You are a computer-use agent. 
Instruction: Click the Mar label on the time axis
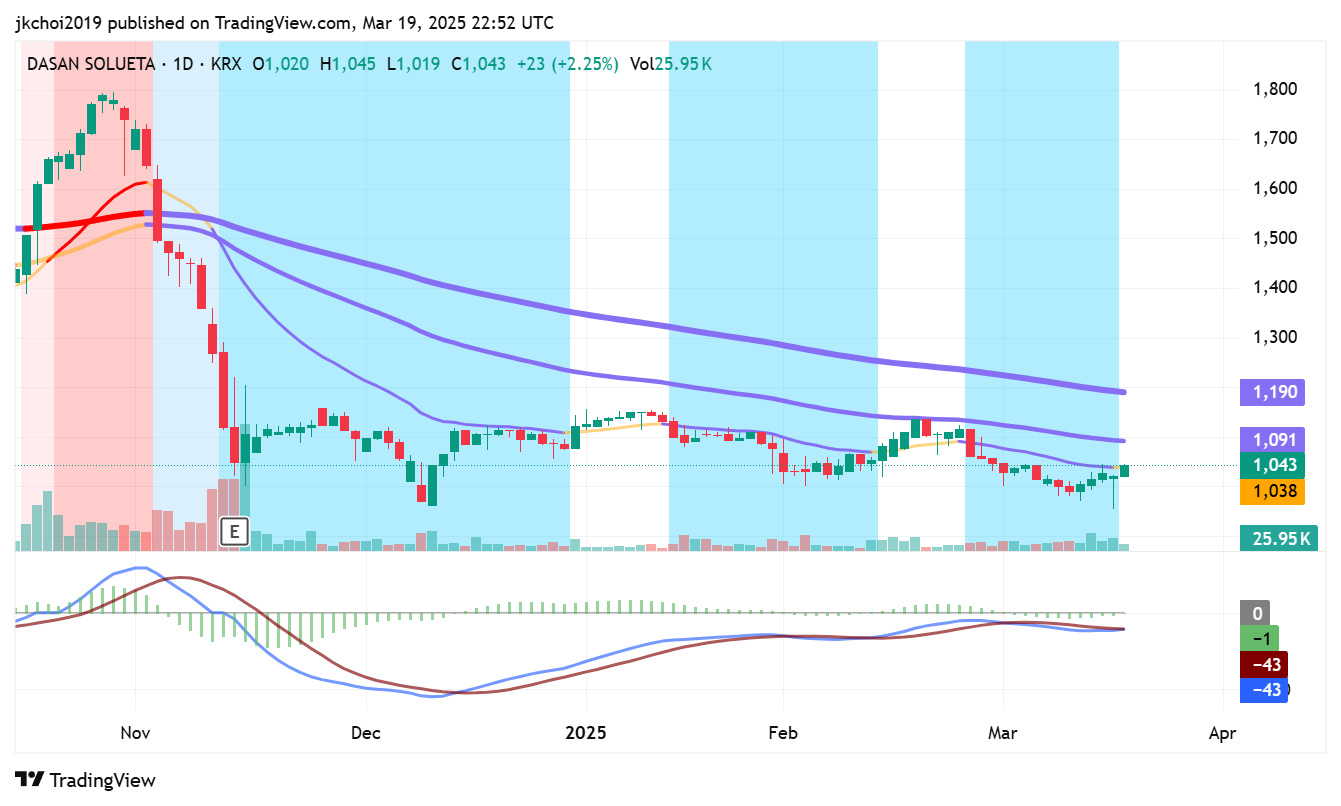pyautogui.click(x=1002, y=733)
